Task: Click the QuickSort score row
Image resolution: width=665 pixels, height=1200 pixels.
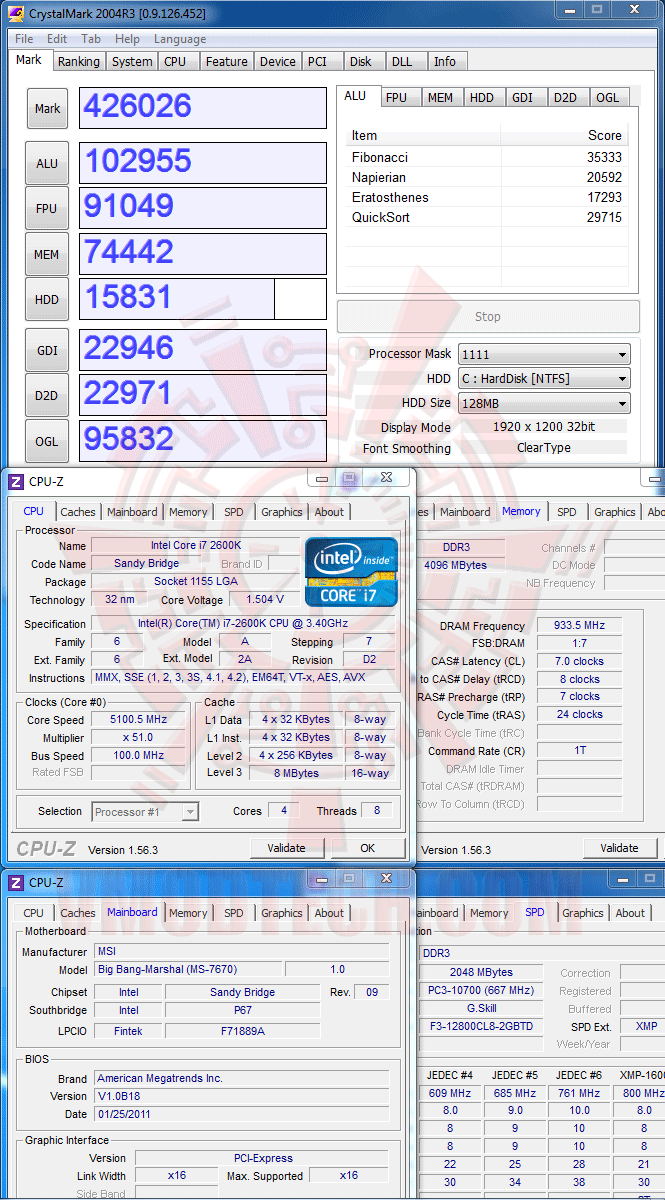Action: (x=486, y=217)
